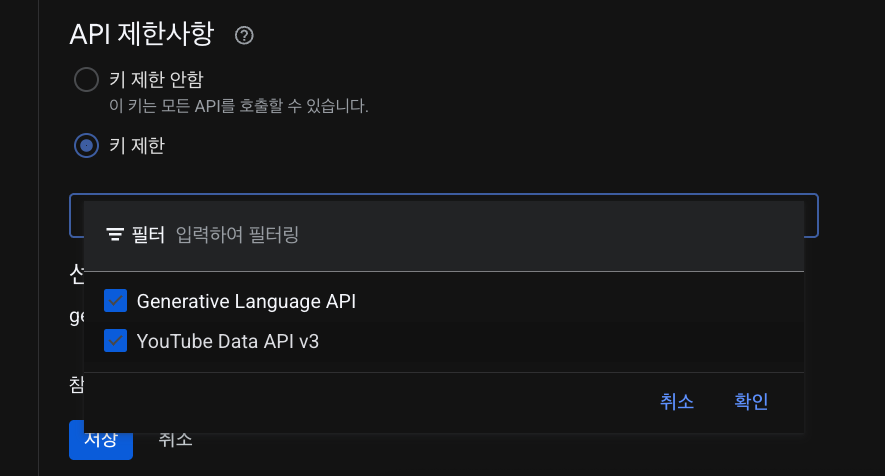This screenshot has width=885, height=476.
Task: Click the API select combo box border
Action: [811, 215]
